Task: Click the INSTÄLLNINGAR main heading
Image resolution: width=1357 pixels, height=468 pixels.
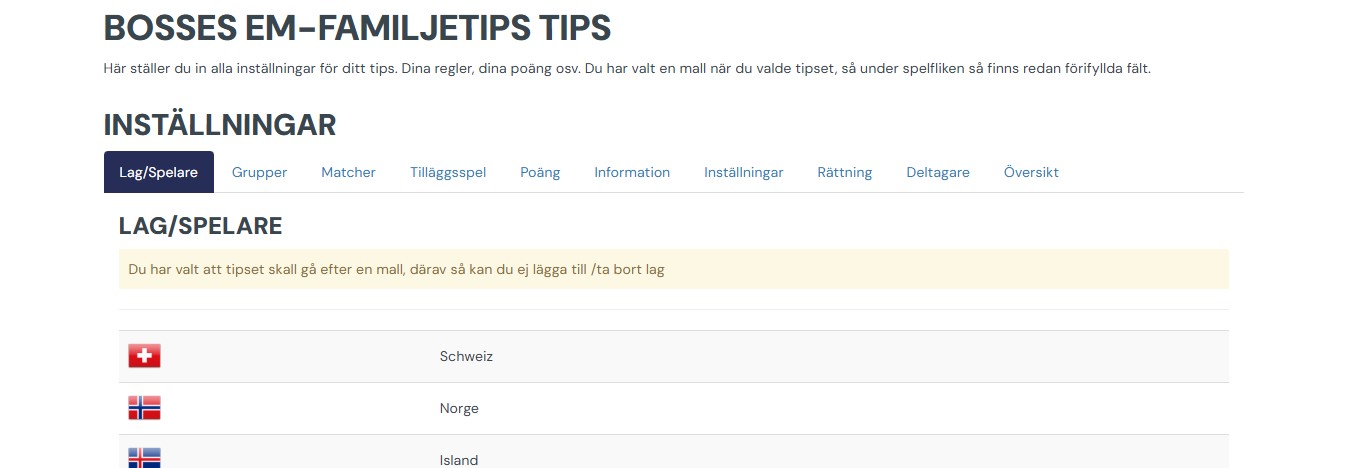Action: (220, 125)
